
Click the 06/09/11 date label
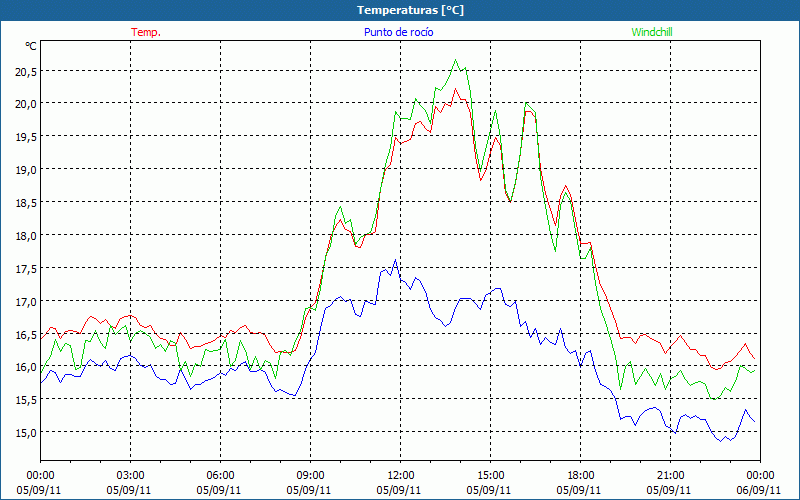pos(758,490)
